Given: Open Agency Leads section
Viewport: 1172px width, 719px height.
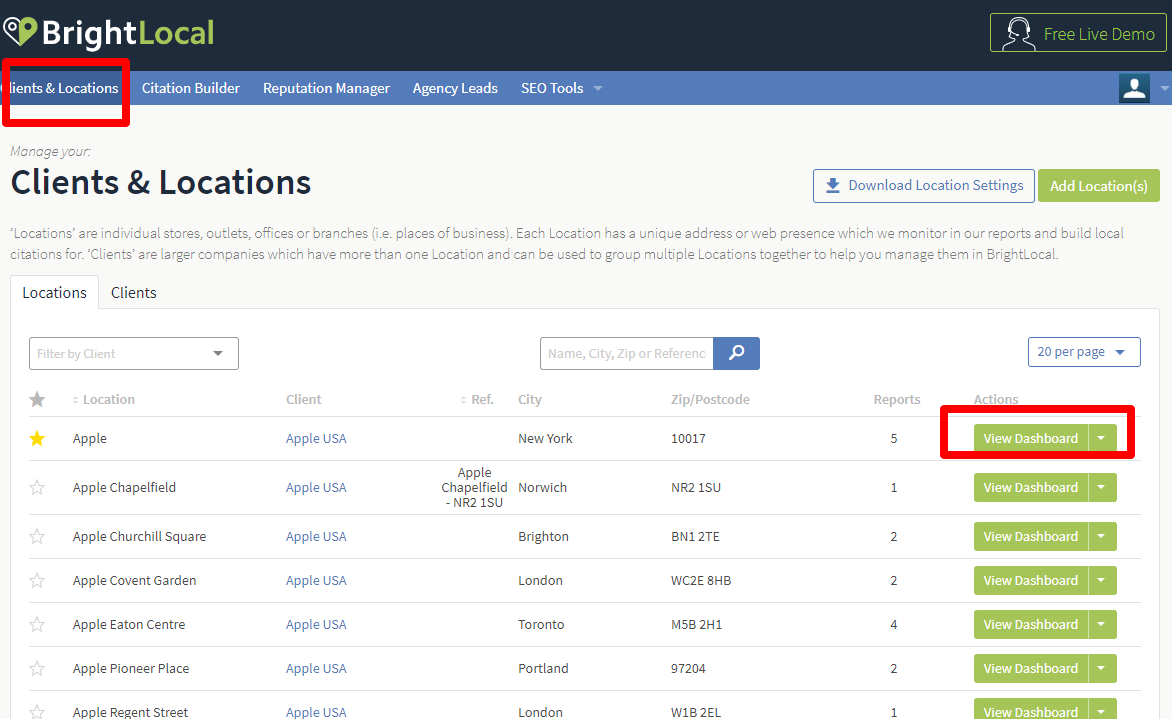Looking at the screenshot, I should 455,88.
